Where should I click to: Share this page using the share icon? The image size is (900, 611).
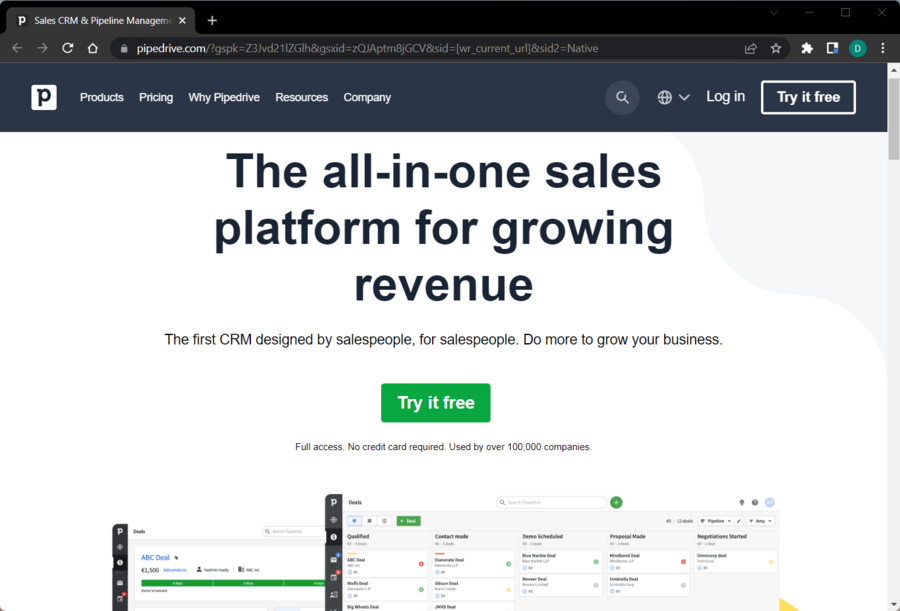[x=751, y=49]
